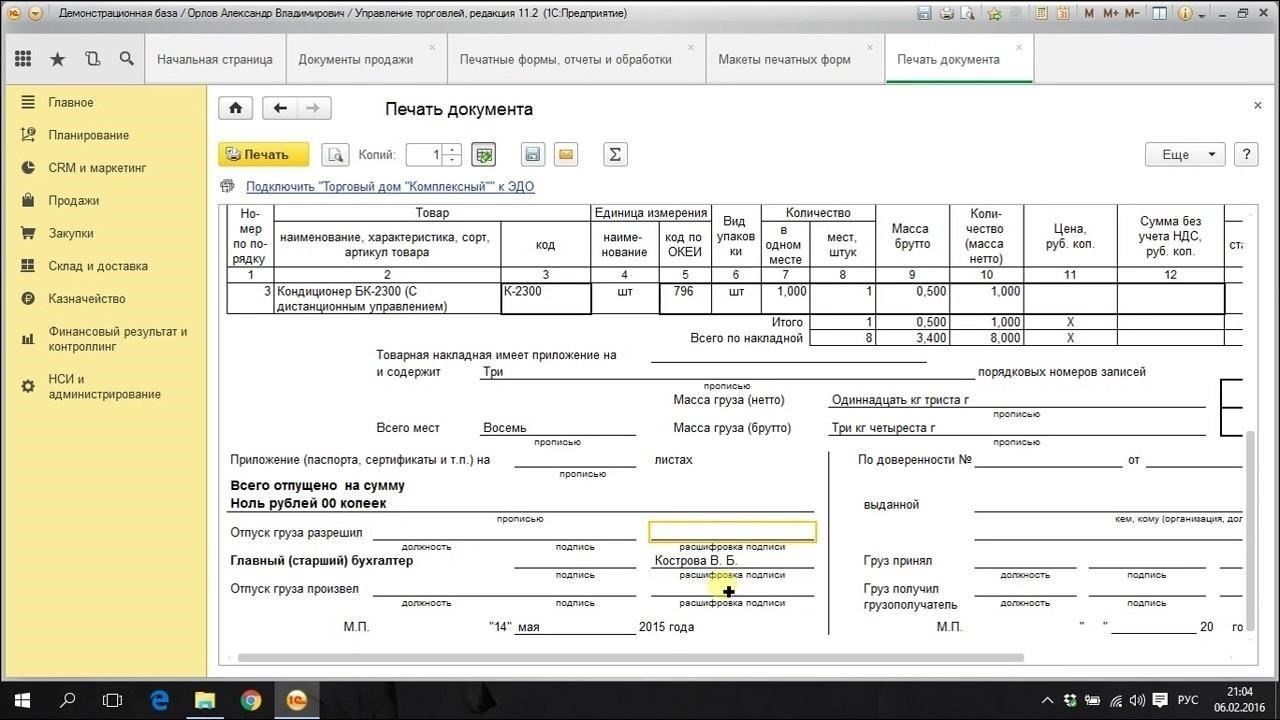Screen dimensions: 1280x720
Task: Open Windows Start menu
Action: coord(20,700)
